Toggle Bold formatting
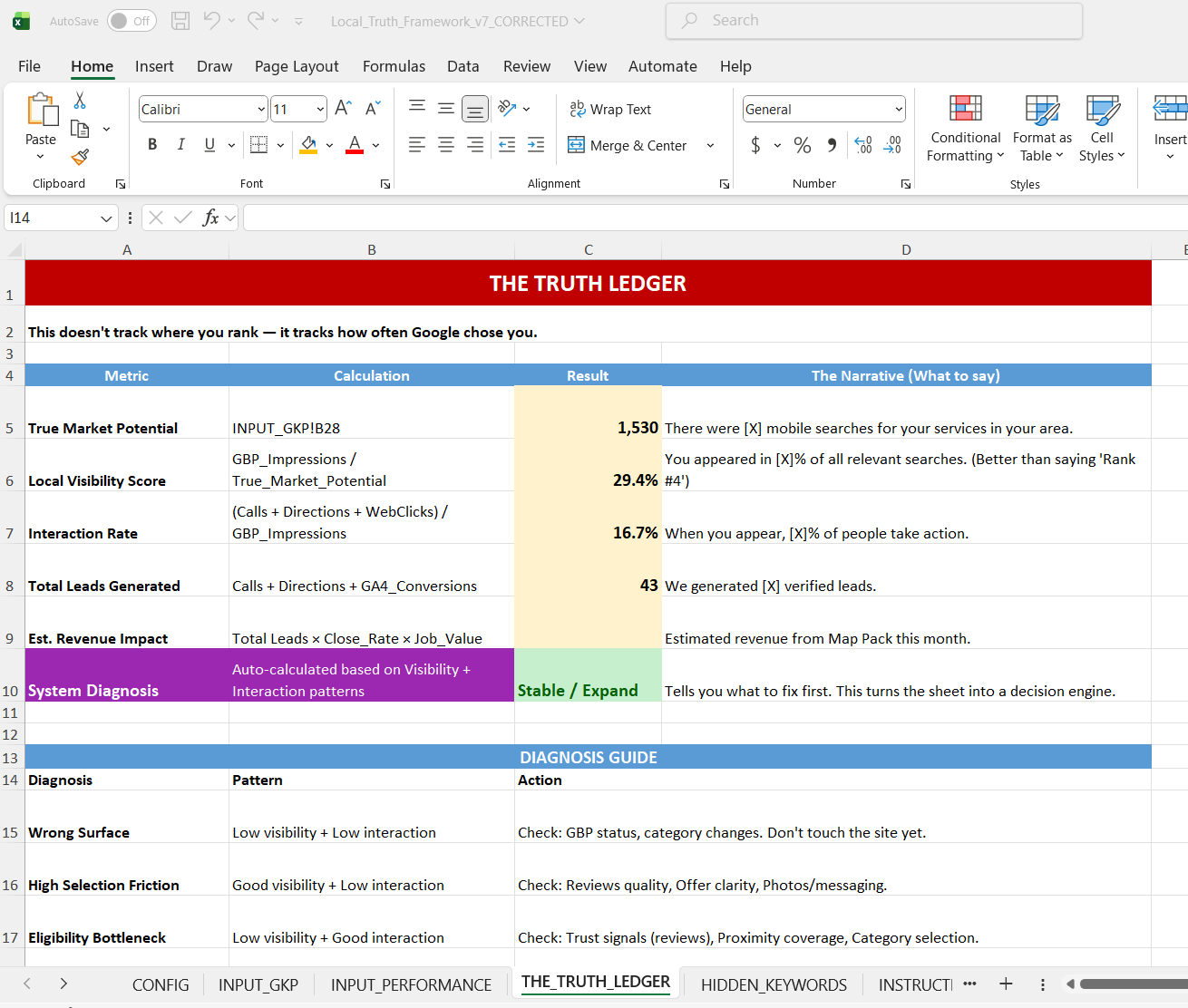This screenshot has width=1188, height=1008. (152, 145)
